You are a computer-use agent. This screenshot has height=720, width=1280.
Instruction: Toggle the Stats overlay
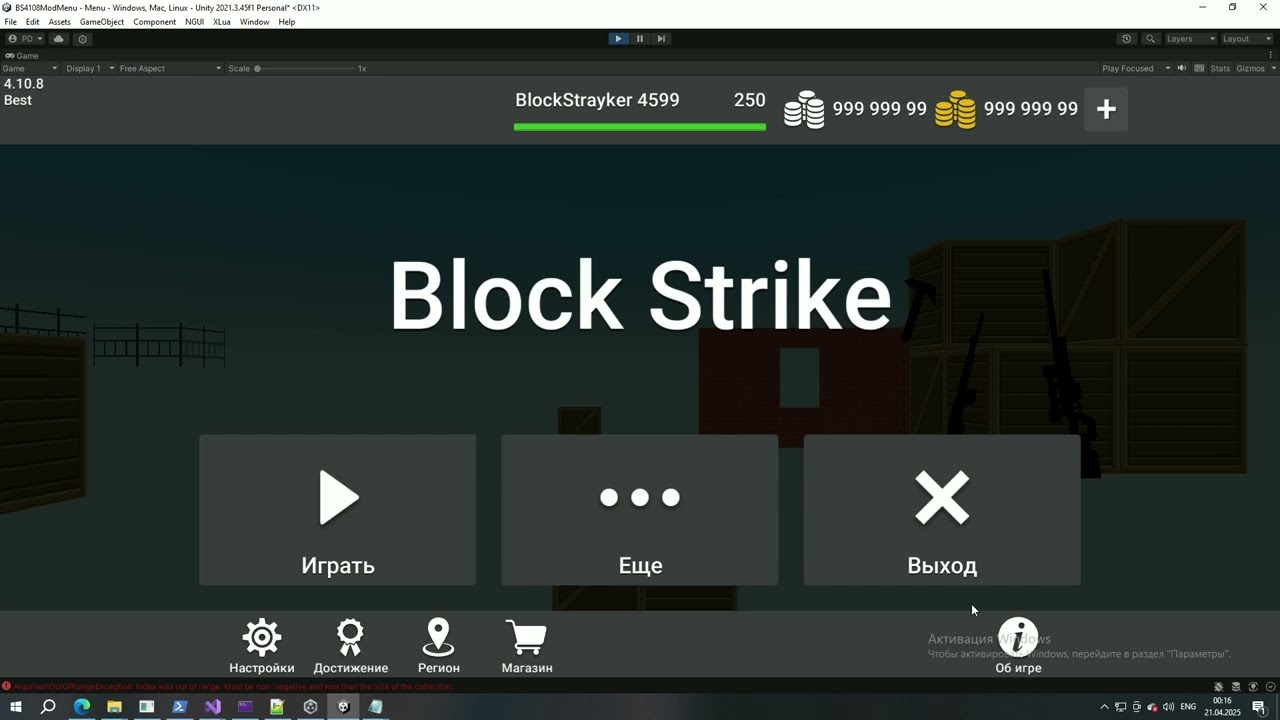pos(1220,69)
